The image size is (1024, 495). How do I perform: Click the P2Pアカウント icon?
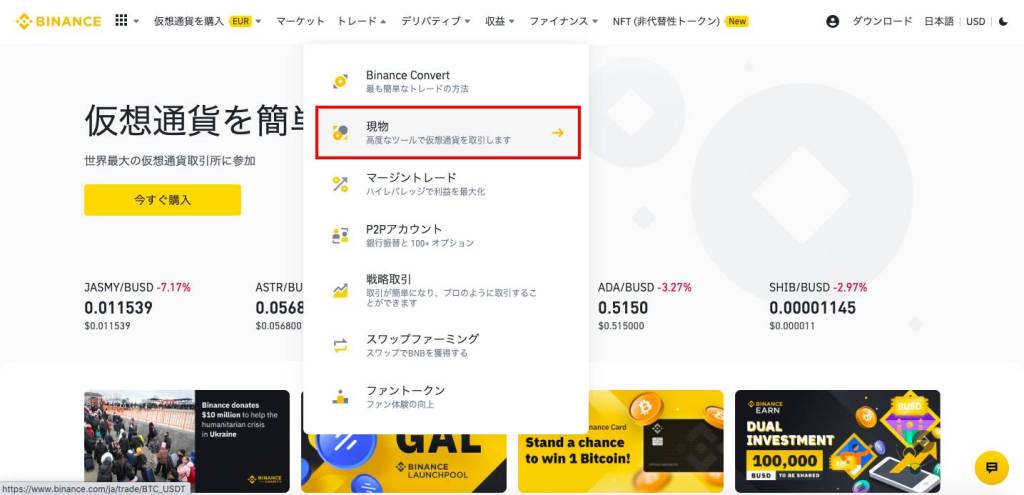(340, 235)
